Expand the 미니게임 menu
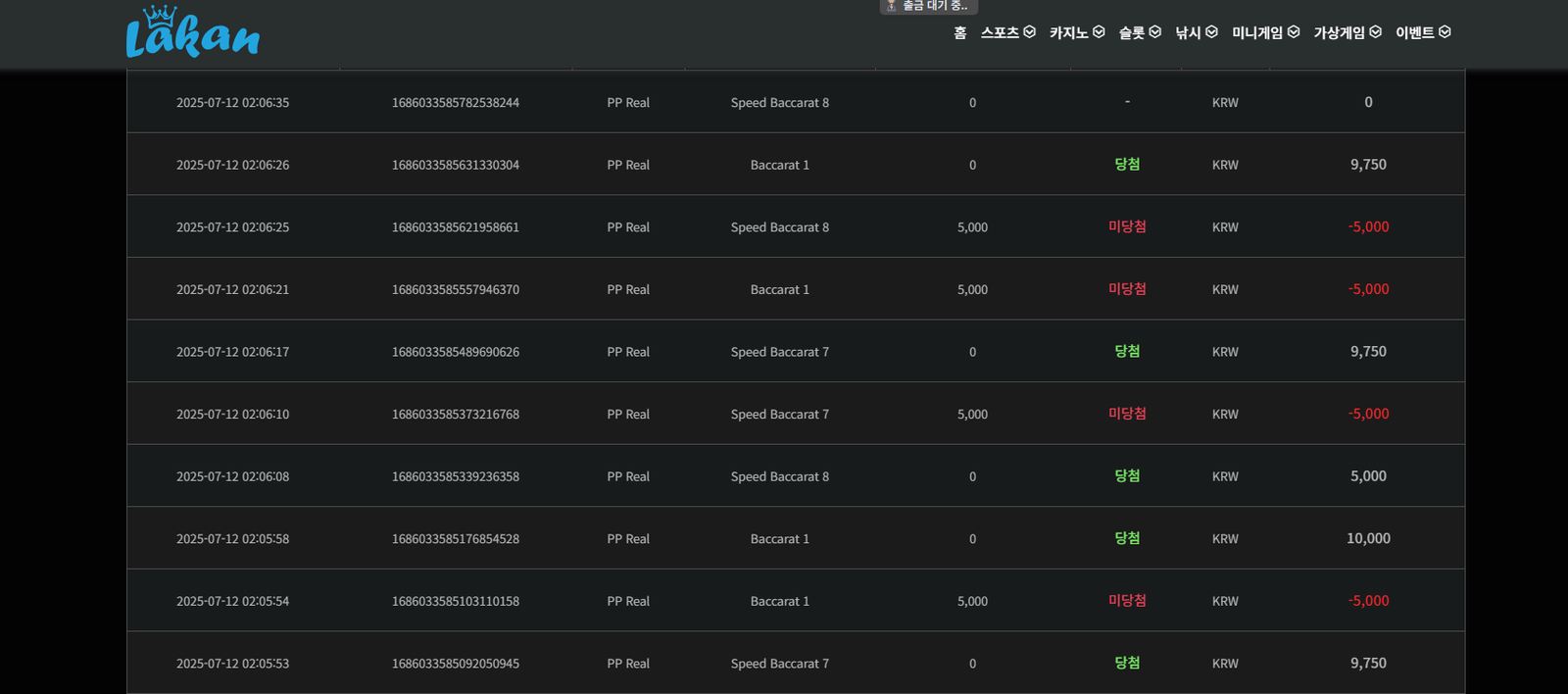This screenshot has width=1568, height=694. (x=1257, y=33)
